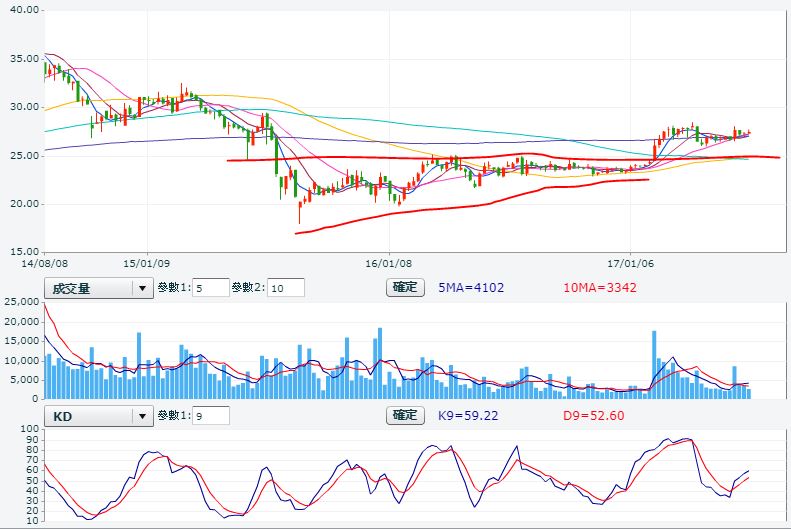Click the arrow on the KD dropdown
This screenshot has height=529, width=791.
[x=143, y=415]
